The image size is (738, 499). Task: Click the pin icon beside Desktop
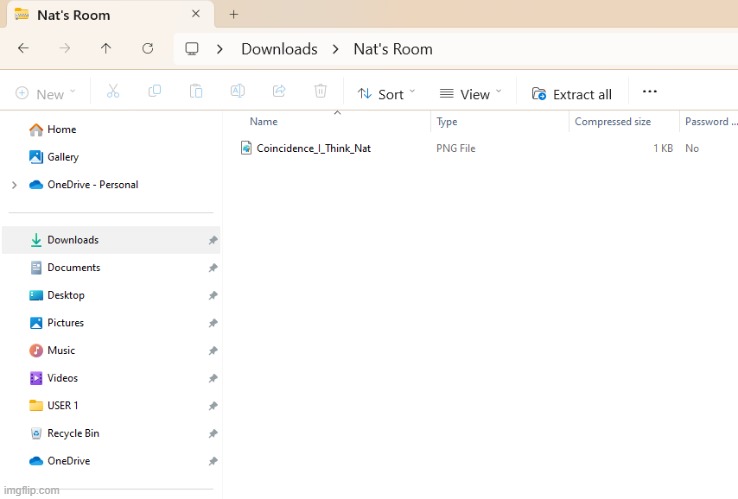click(213, 296)
